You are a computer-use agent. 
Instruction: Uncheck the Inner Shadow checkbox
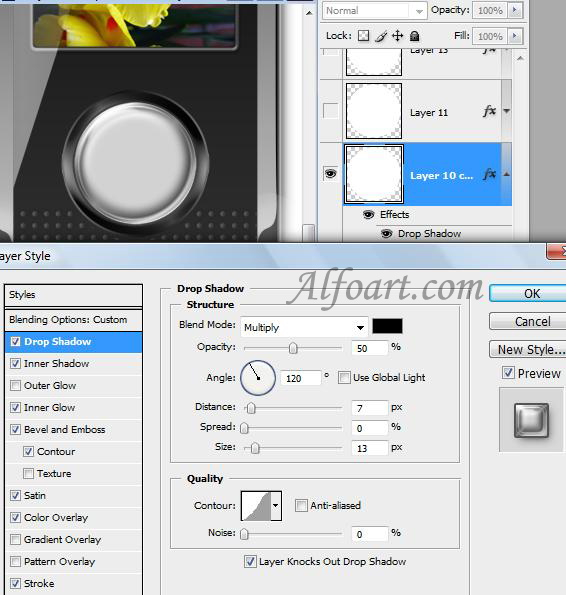click(x=15, y=364)
